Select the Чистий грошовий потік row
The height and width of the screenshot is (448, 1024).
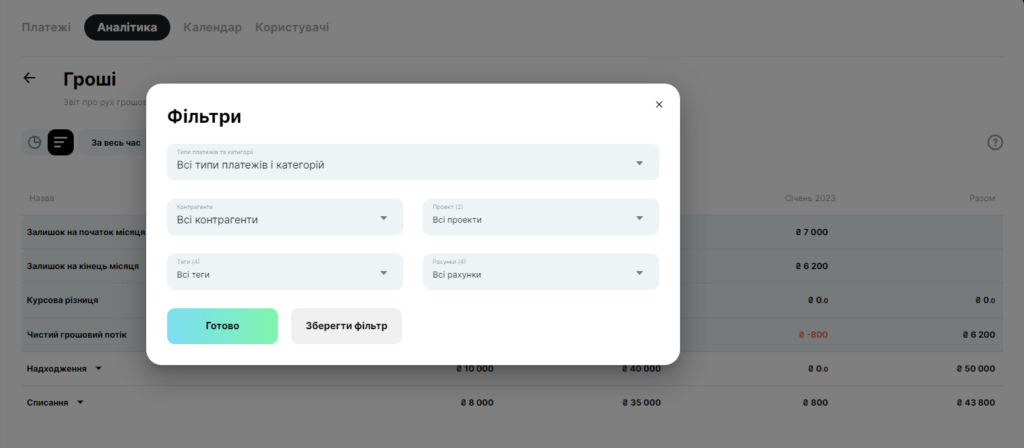pos(511,334)
